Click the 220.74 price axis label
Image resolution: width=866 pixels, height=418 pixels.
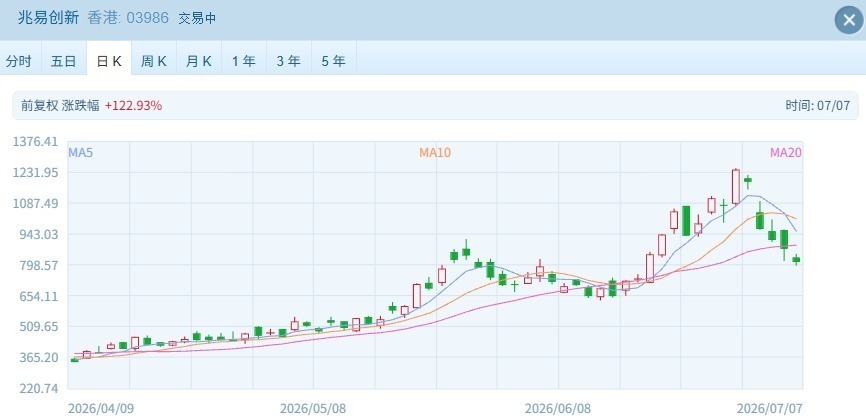pos(38,388)
